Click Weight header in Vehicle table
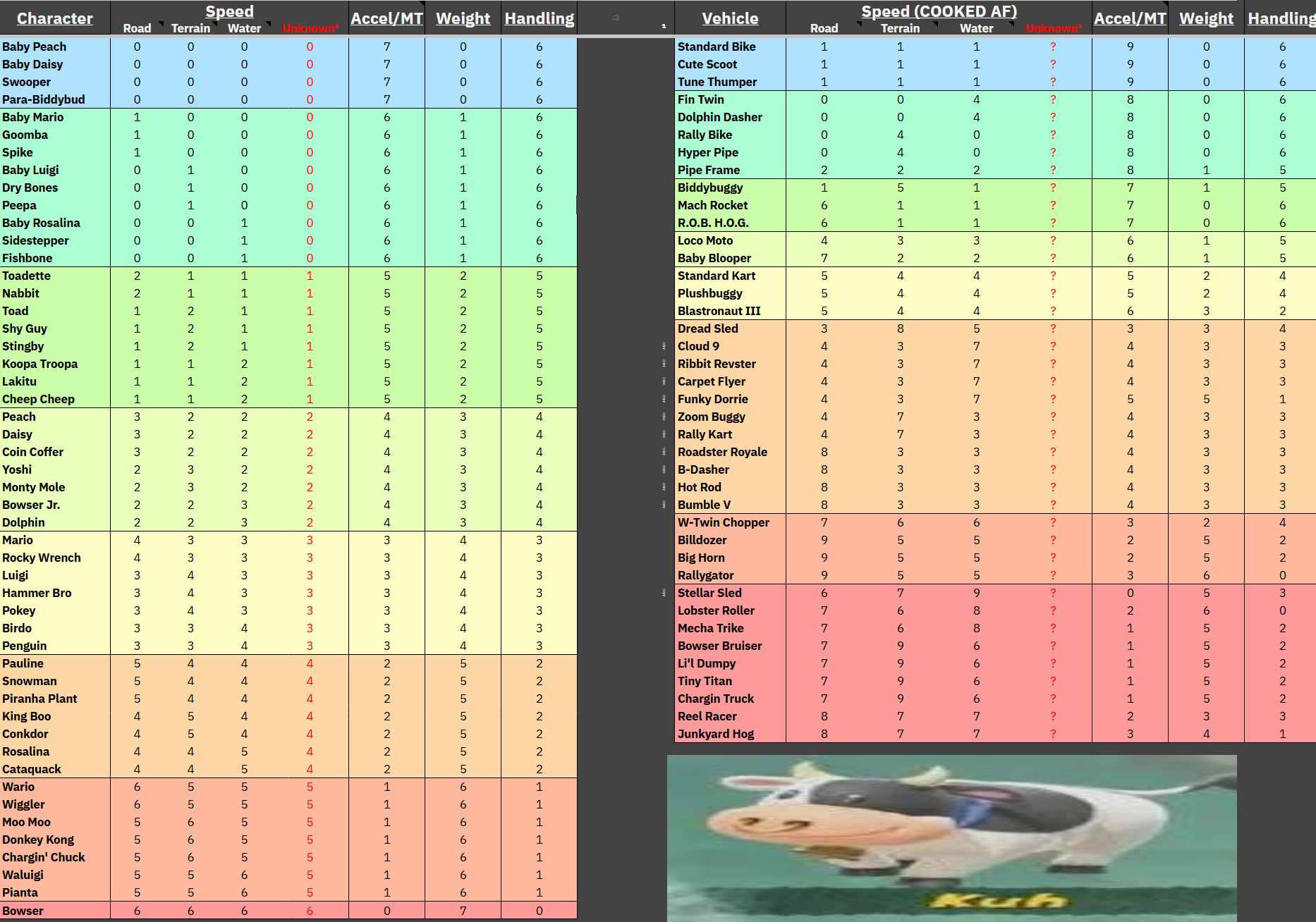The width and height of the screenshot is (1316, 922). (1206, 18)
